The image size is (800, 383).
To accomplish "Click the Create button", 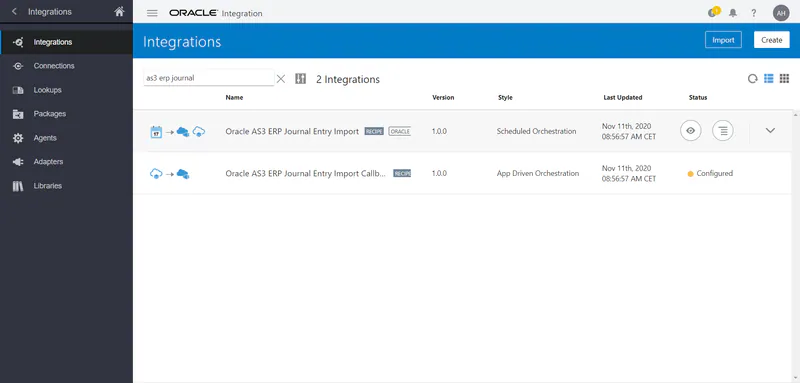I will 771,40.
